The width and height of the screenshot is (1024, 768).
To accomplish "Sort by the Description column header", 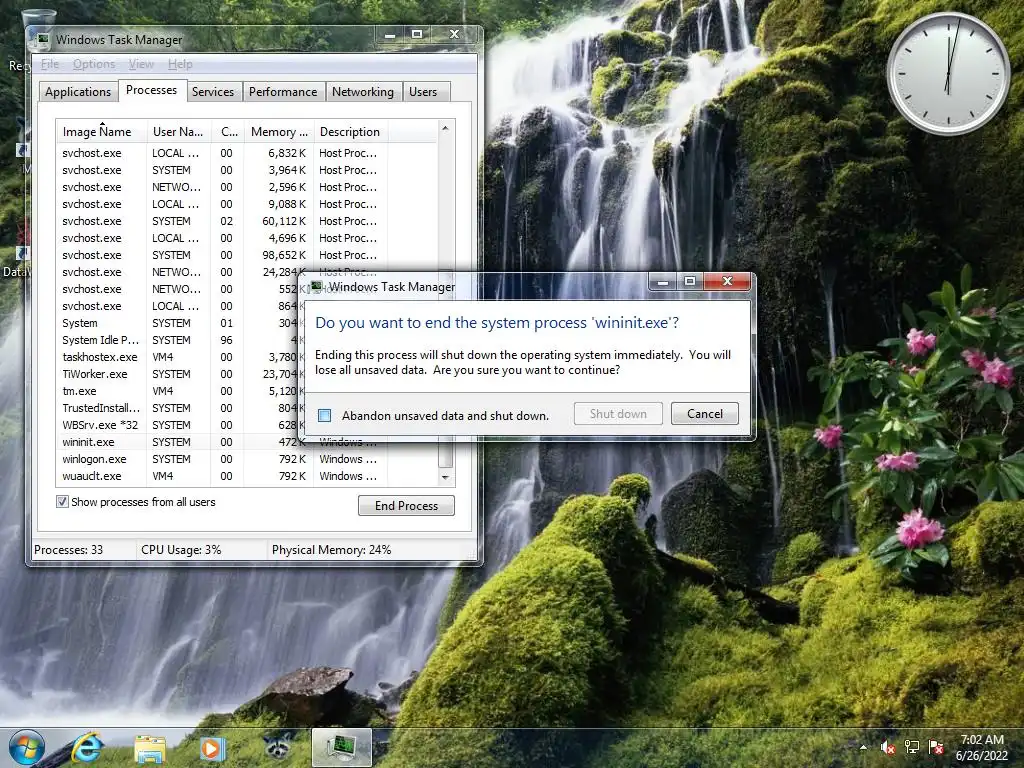I will click(351, 131).
